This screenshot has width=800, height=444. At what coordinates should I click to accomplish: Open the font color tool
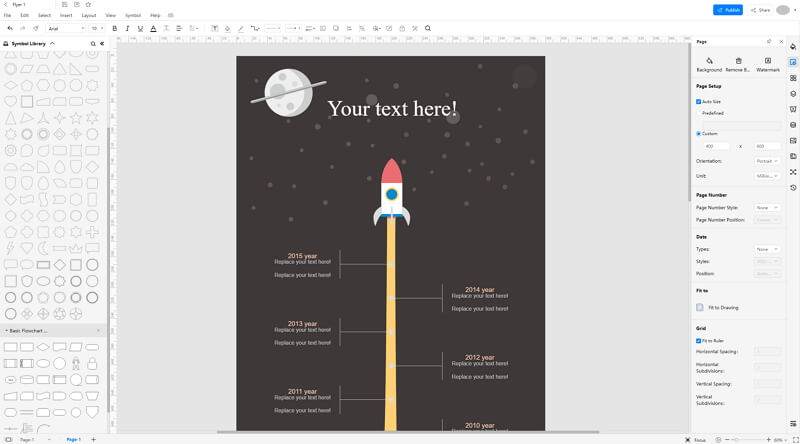click(x=153, y=29)
